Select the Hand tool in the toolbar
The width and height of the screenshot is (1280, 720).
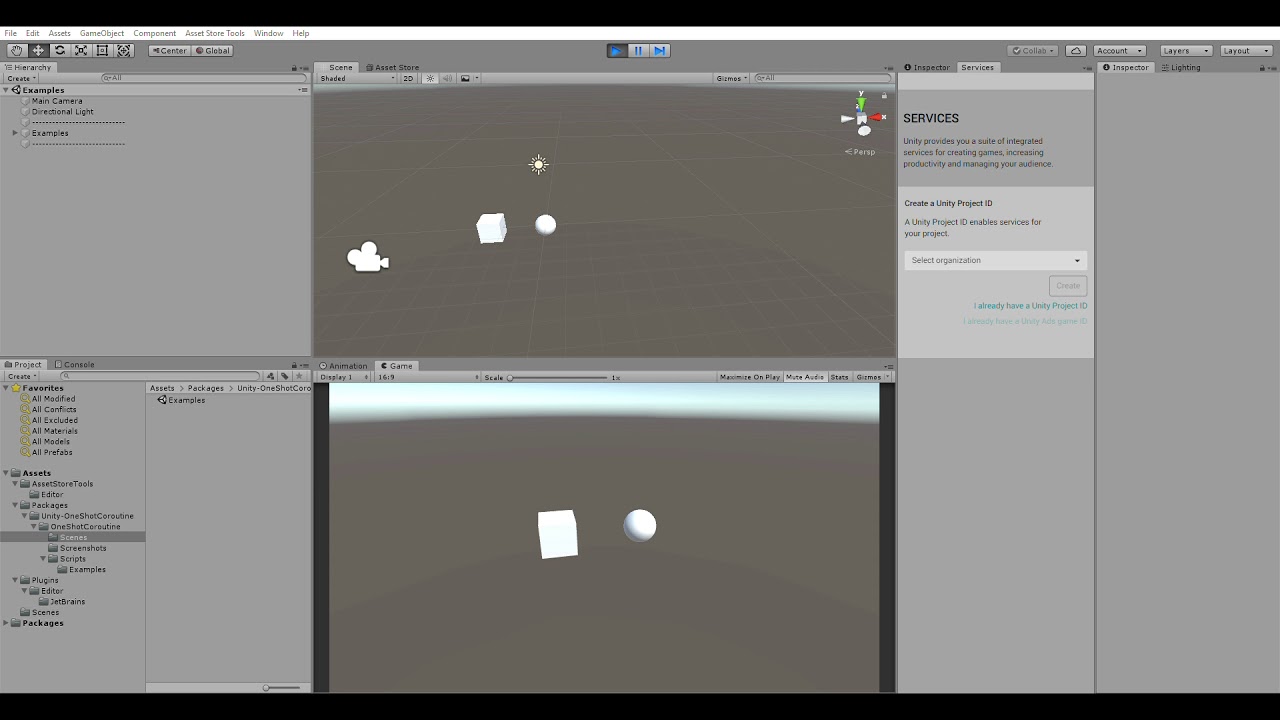coord(16,50)
